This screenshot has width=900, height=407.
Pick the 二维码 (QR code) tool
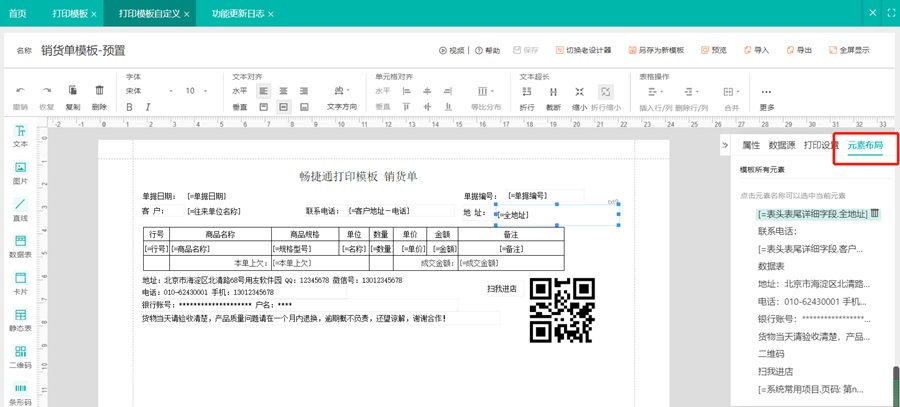click(x=20, y=357)
